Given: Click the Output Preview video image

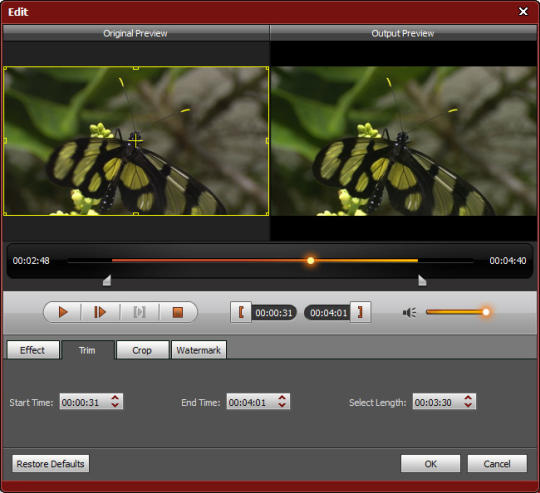Looking at the screenshot, I should click(404, 141).
